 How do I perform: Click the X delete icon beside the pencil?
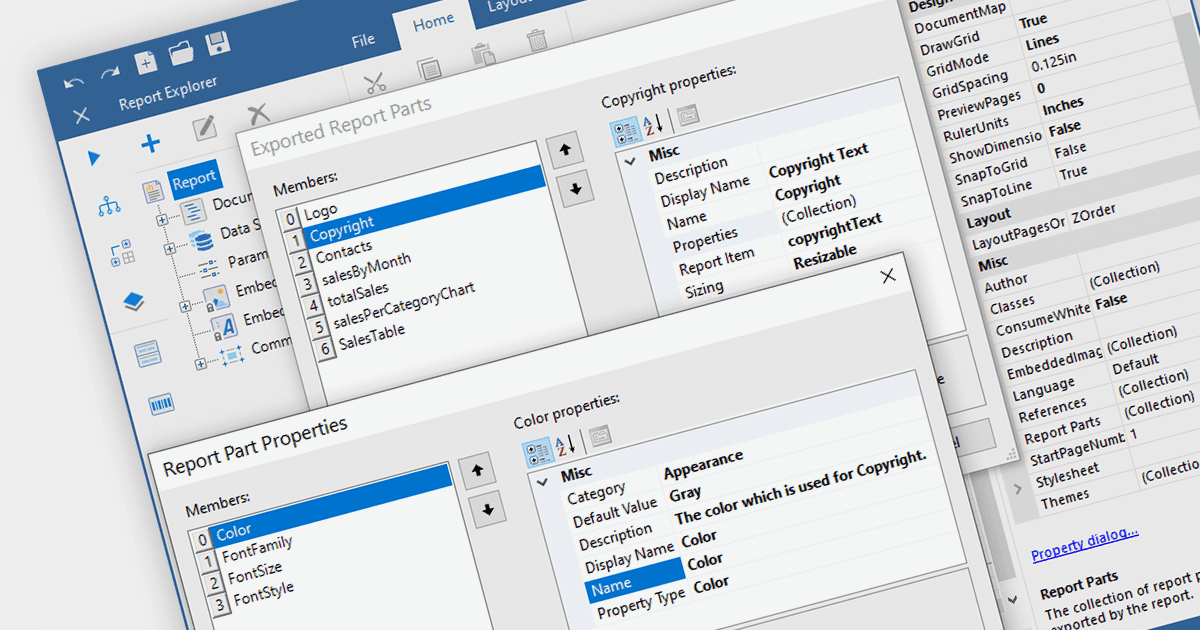(258, 112)
